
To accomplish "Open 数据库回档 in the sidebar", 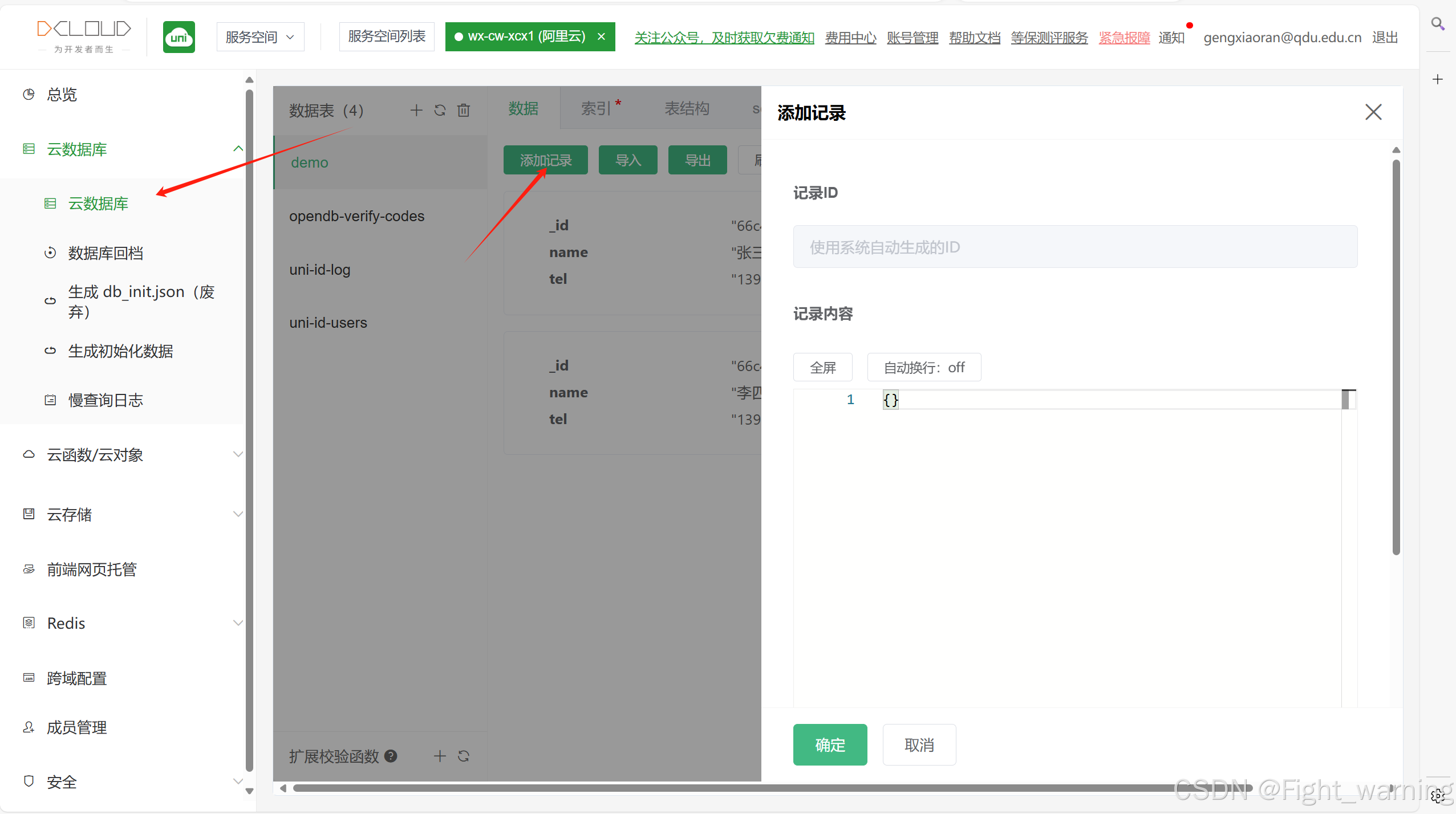I will pos(106,253).
